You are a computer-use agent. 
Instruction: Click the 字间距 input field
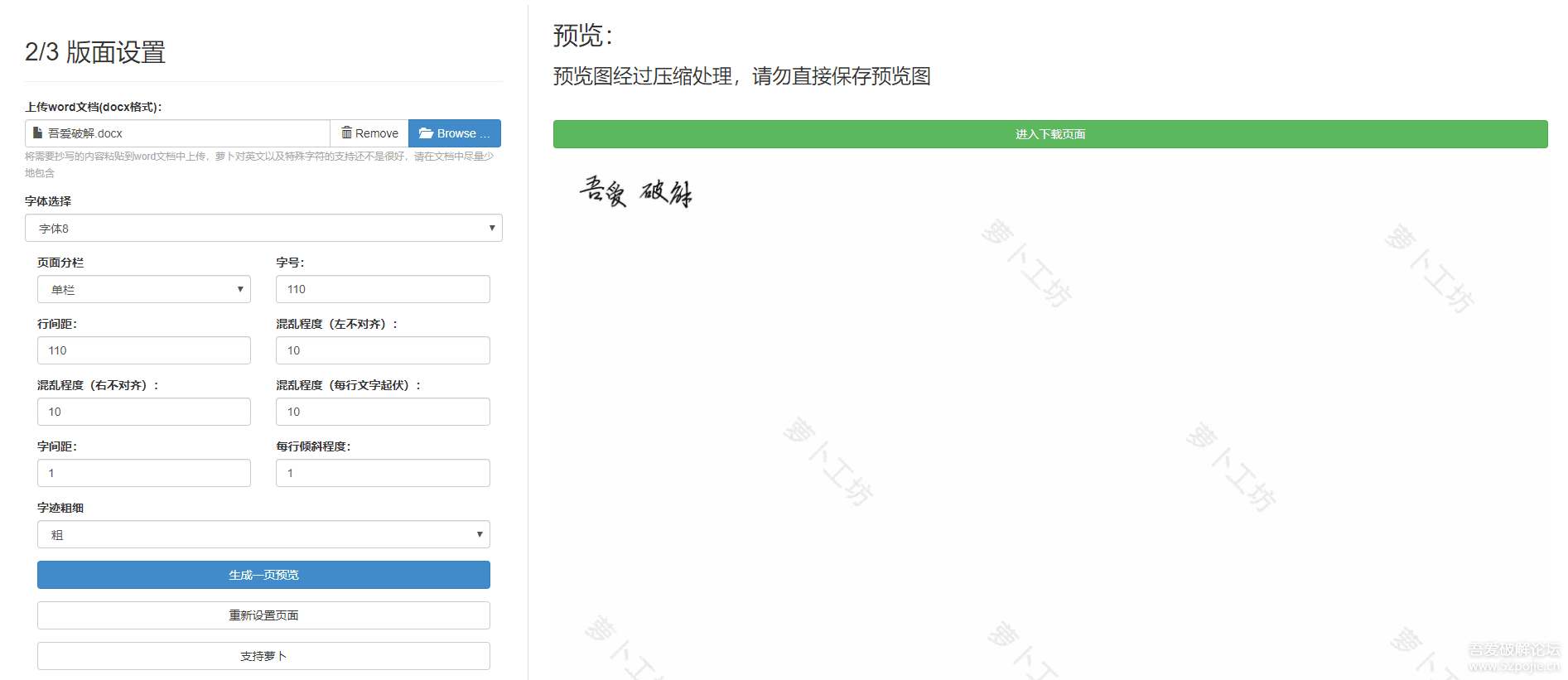[x=143, y=474]
